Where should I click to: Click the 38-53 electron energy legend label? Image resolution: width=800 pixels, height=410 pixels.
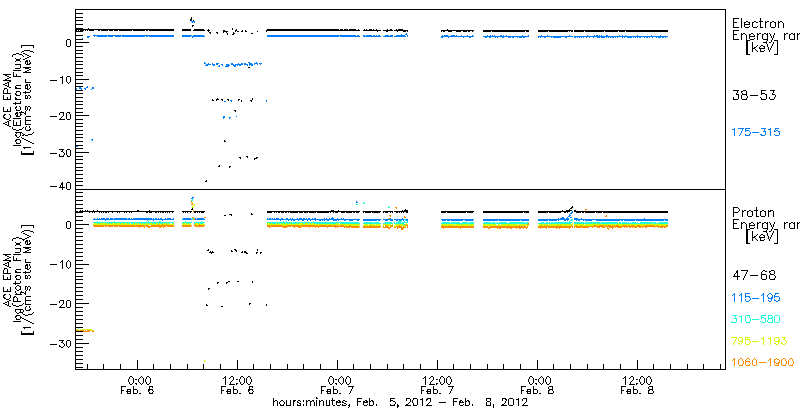pyautogui.click(x=754, y=95)
